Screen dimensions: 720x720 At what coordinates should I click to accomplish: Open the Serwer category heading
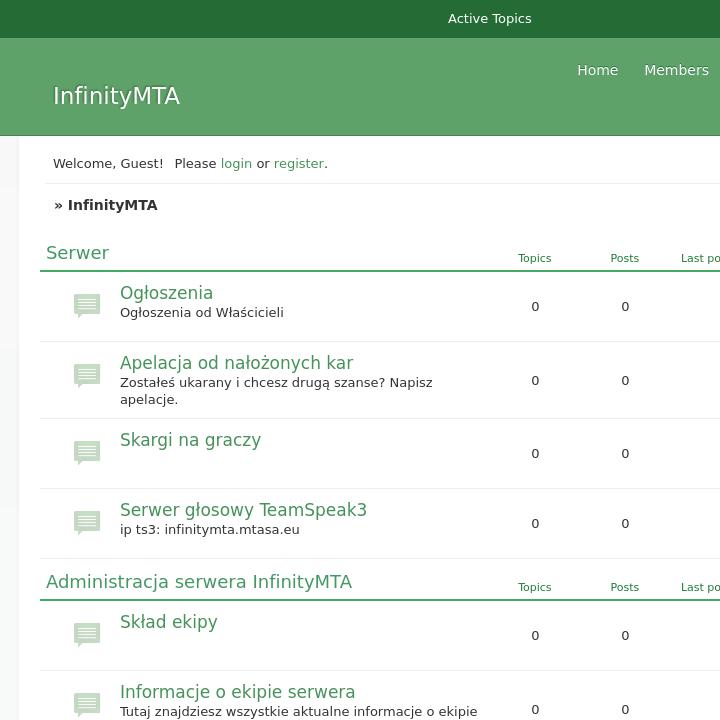pyautogui.click(x=77, y=253)
